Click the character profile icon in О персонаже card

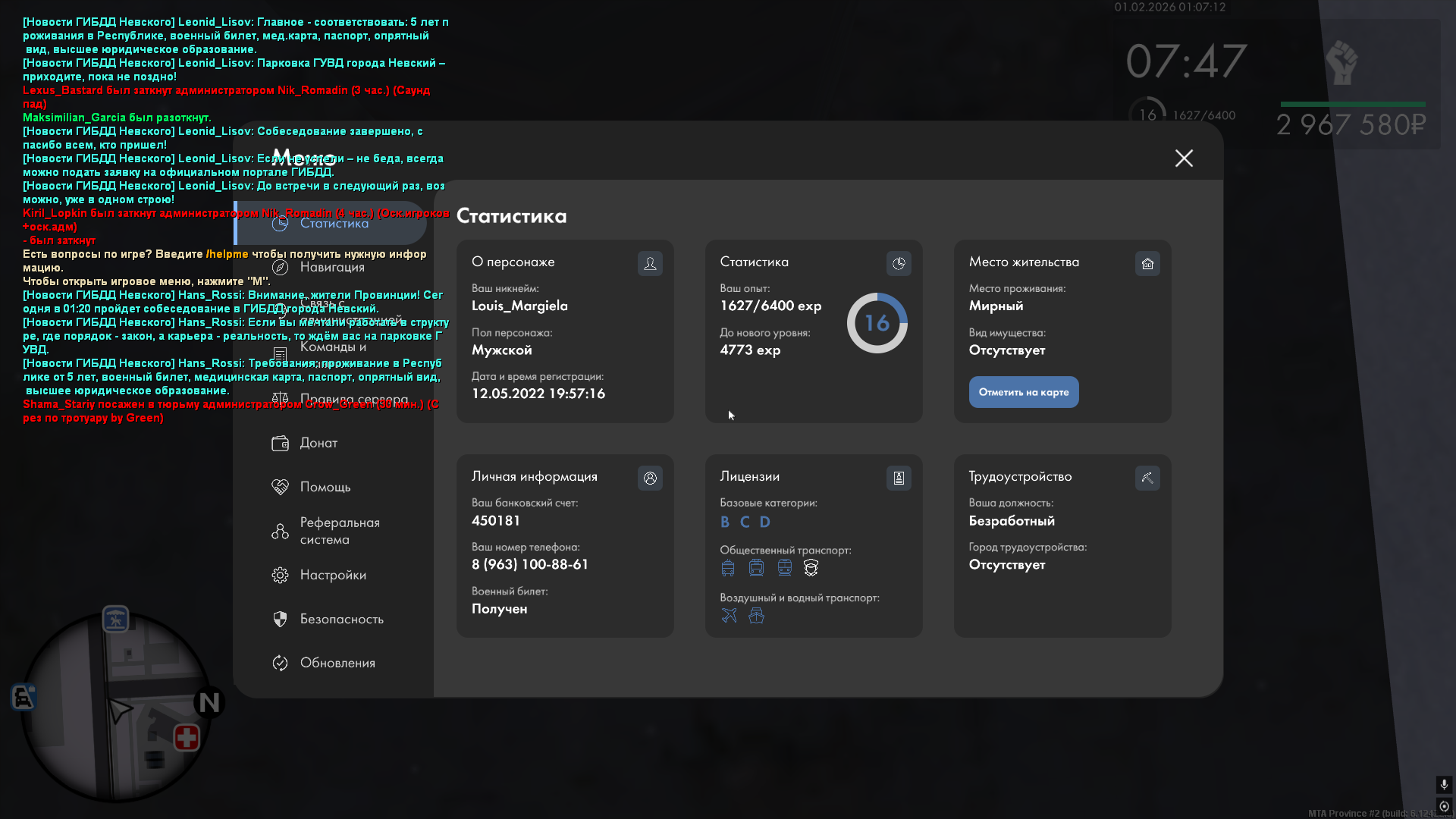(x=650, y=263)
